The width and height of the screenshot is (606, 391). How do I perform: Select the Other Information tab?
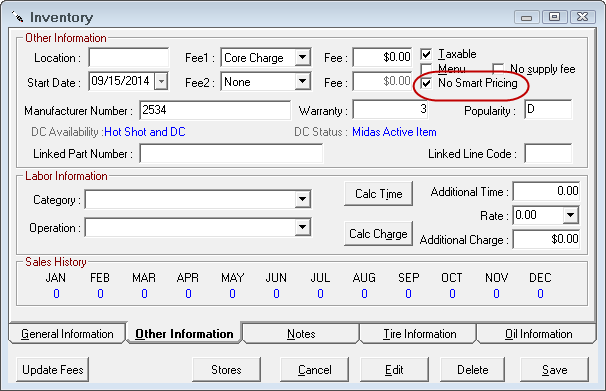(x=184, y=333)
